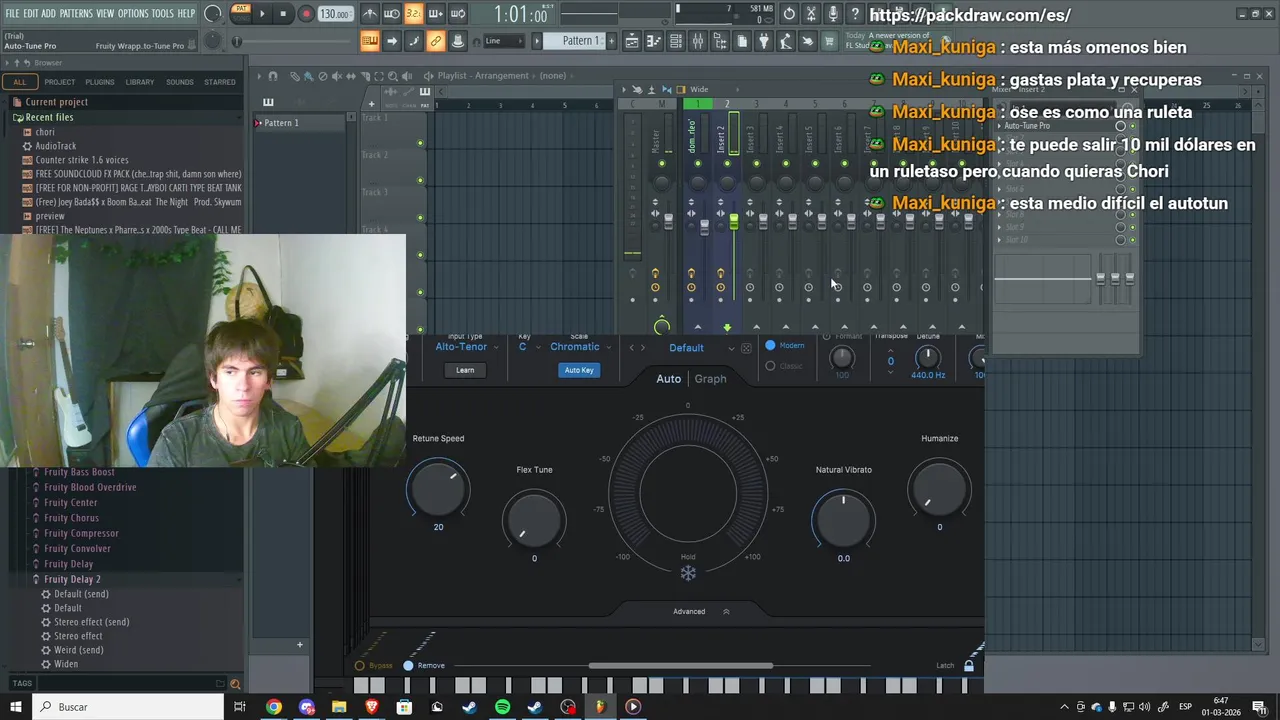The width and height of the screenshot is (1280, 720).
Task: Click the 130.000 tempo field
Action: click(335, 14)
